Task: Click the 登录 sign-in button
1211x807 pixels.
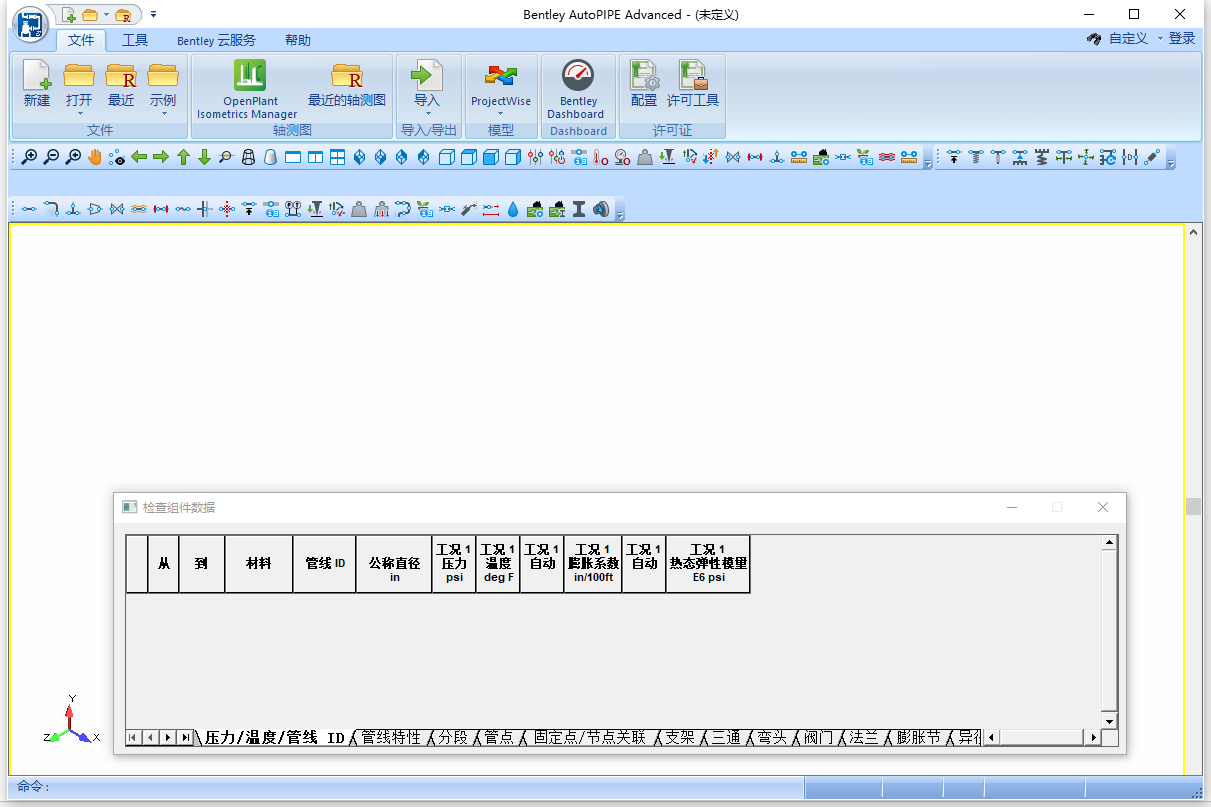Action: (x=1182, y=39)
